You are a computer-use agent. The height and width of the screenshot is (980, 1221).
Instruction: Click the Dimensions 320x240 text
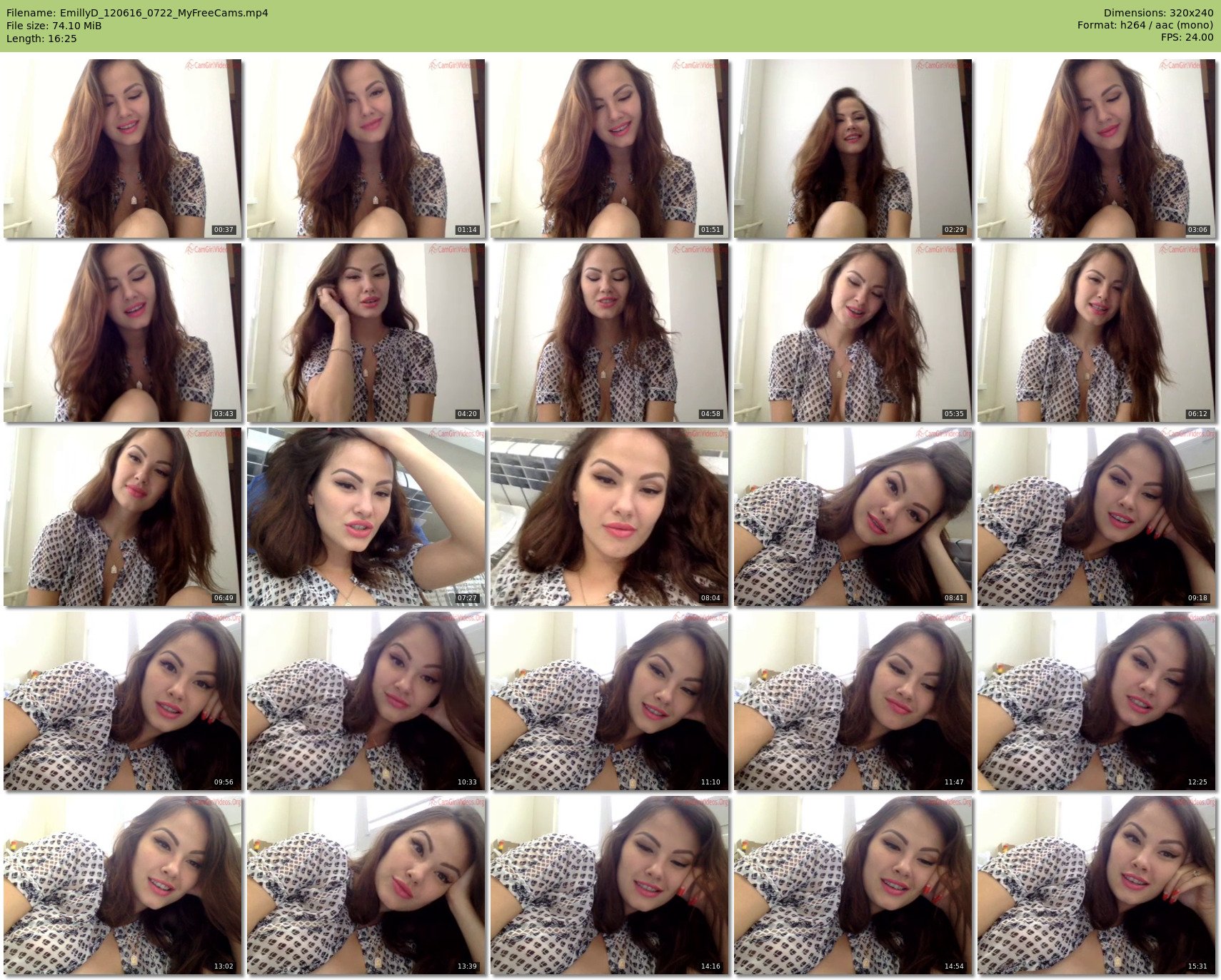click(1158, 13)
